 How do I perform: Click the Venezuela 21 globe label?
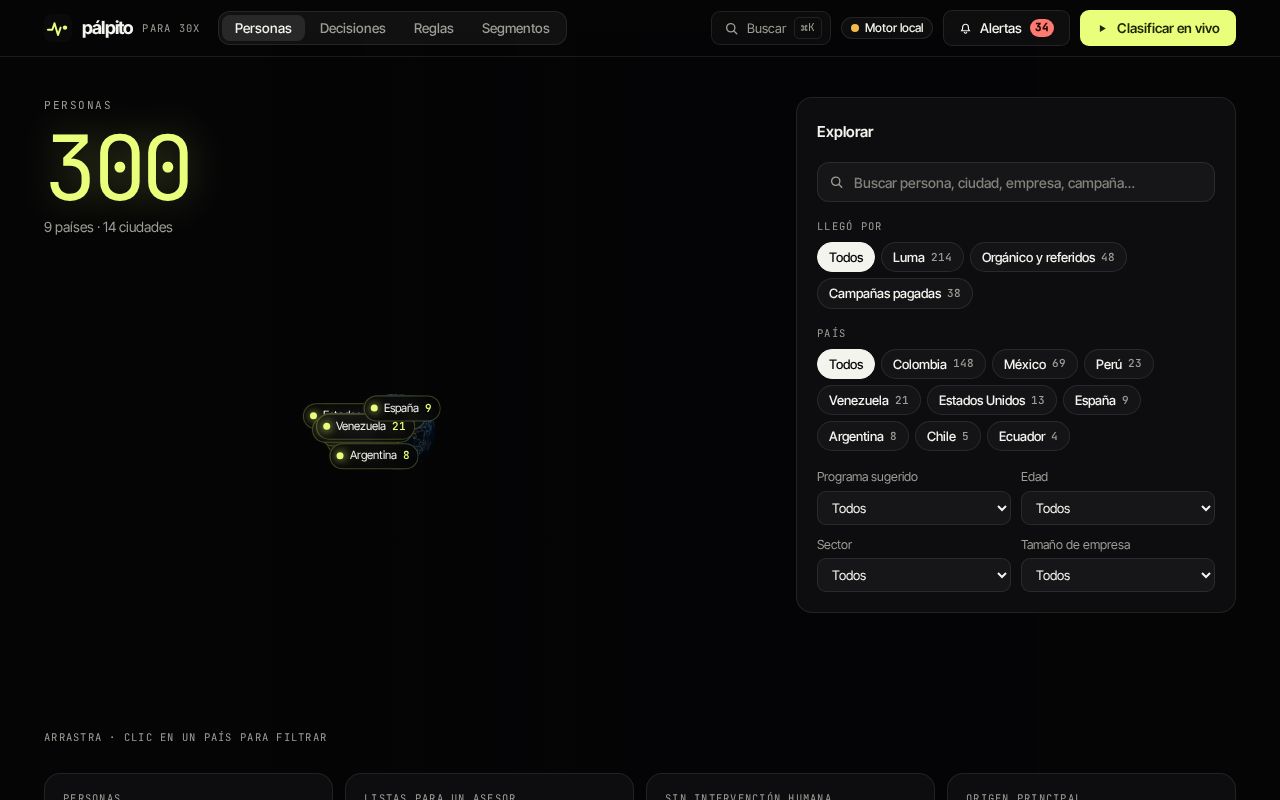(366, 426)
